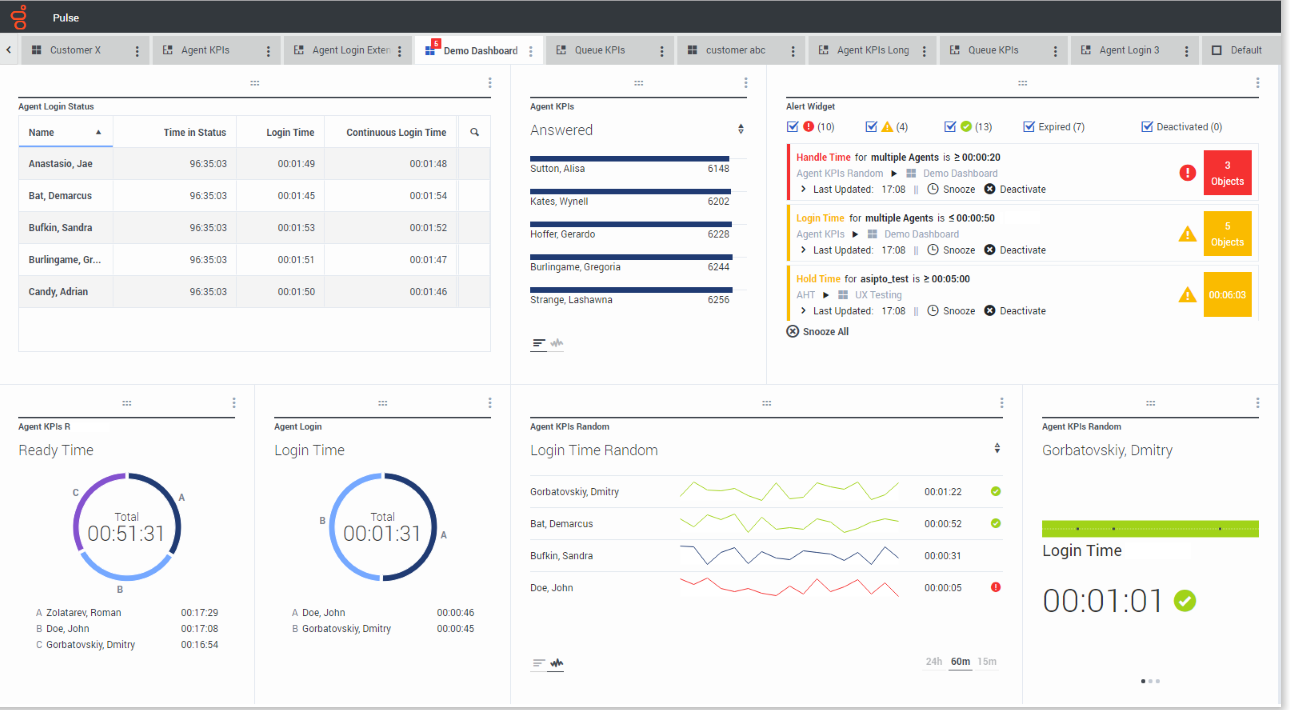The image size is (1290, 710).
Task: Select the 24h time range
Action: coord(934,661)
